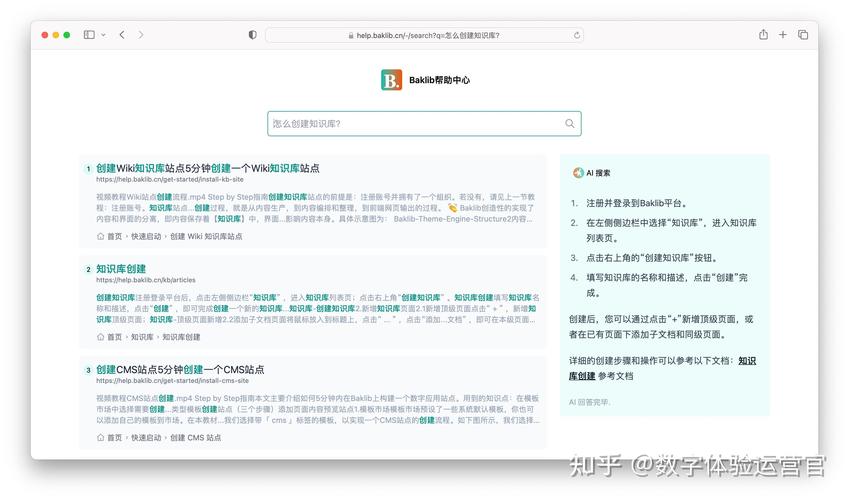Image resolution: width=849 pixels, height=500 pixels.
Task: Go forward with the forward arrow
Action: coord(141,35)
